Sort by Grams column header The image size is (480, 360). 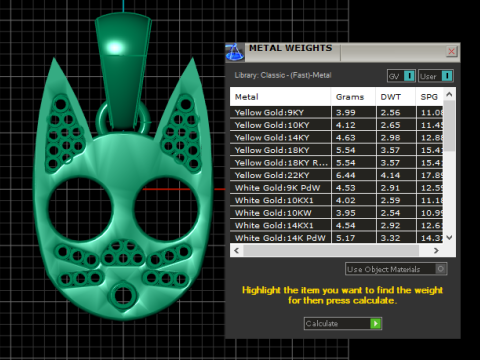353,97
